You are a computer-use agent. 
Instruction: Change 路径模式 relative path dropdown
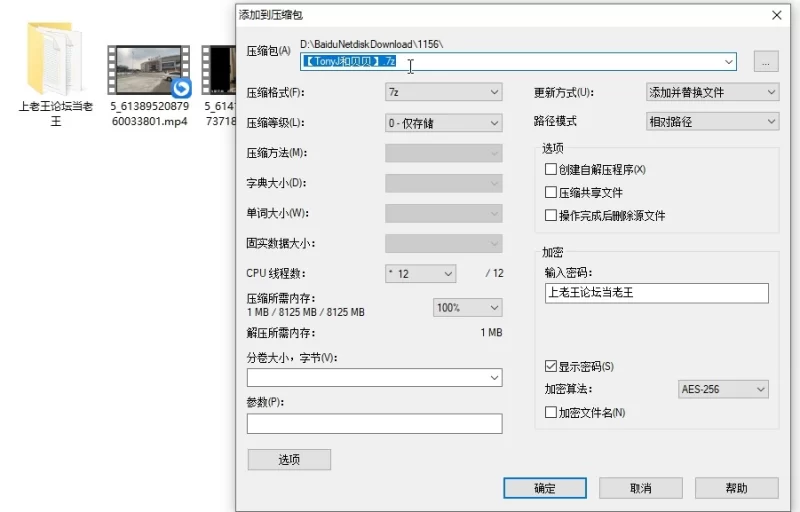(x=712, y=121)
